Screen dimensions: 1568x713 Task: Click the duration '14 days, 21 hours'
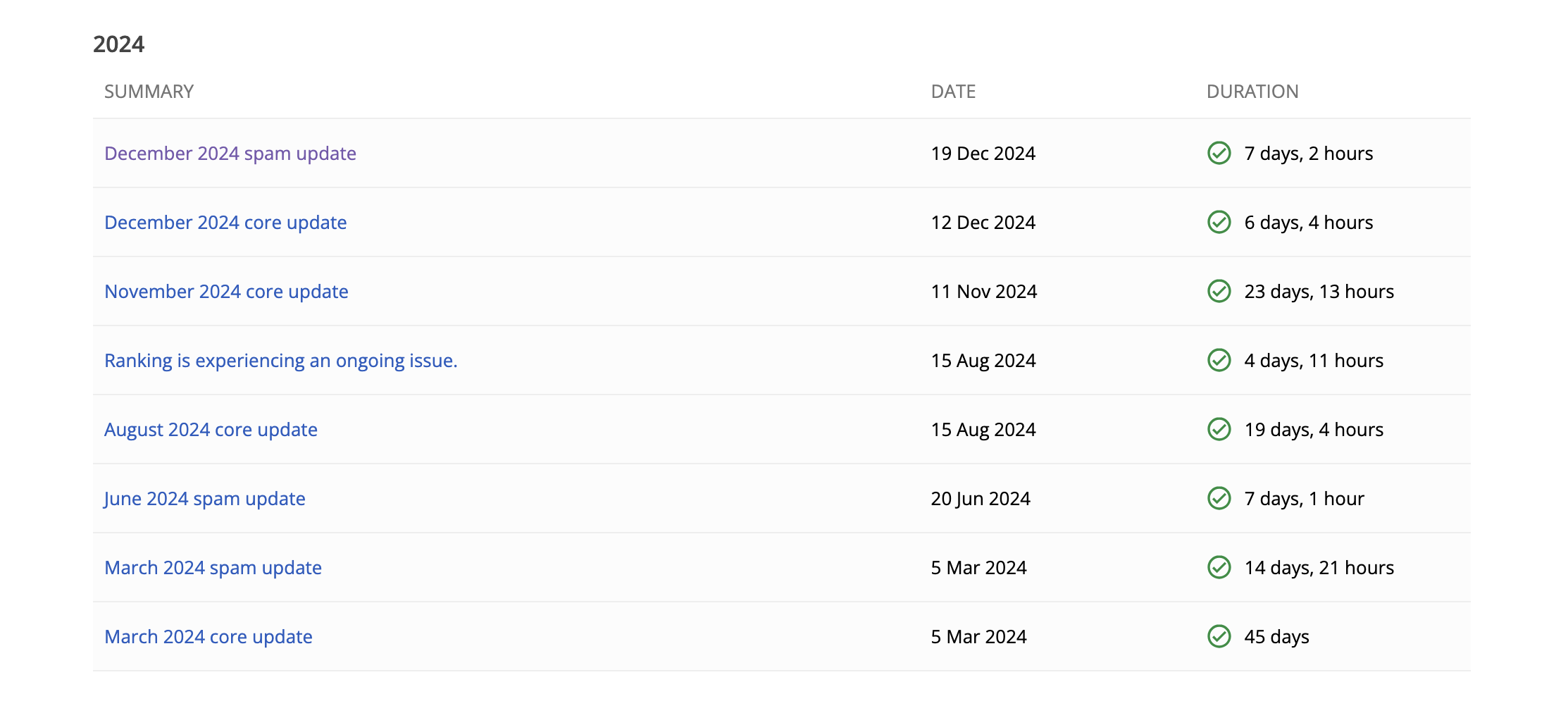pyautogui.click(x=1319, y=568)
